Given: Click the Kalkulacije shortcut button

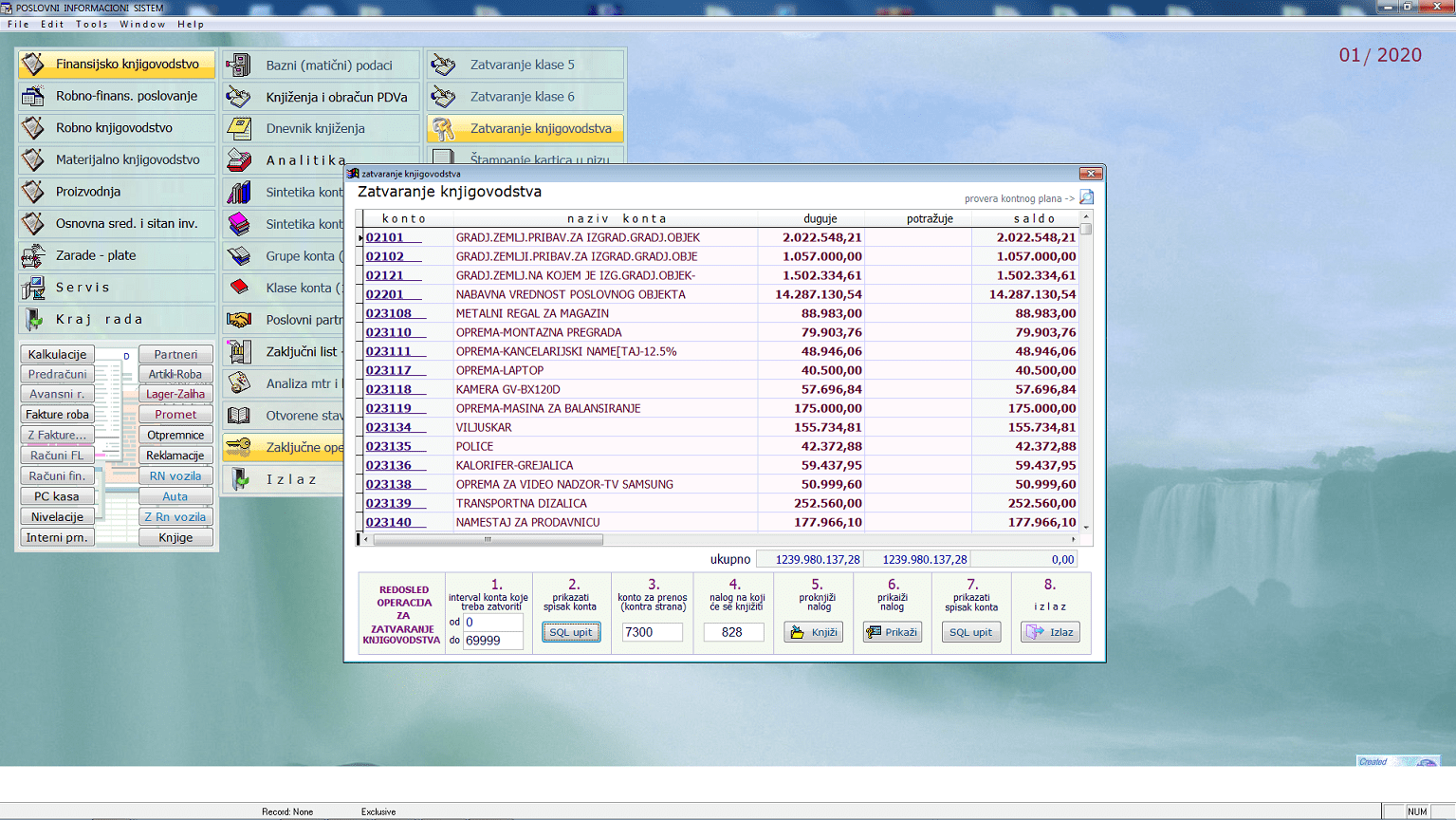Looking at the screenshot, I should coord(57,354).
